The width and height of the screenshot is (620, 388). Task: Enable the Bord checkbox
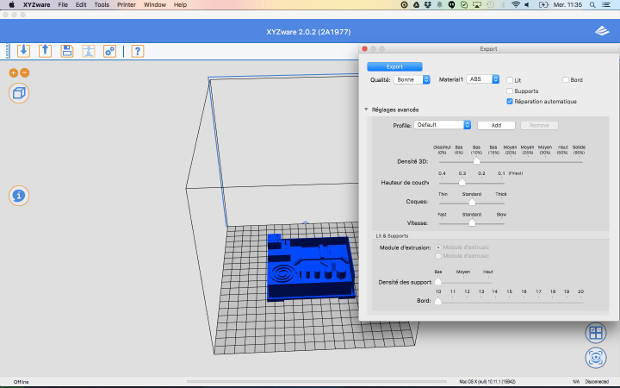pos(565,80)
